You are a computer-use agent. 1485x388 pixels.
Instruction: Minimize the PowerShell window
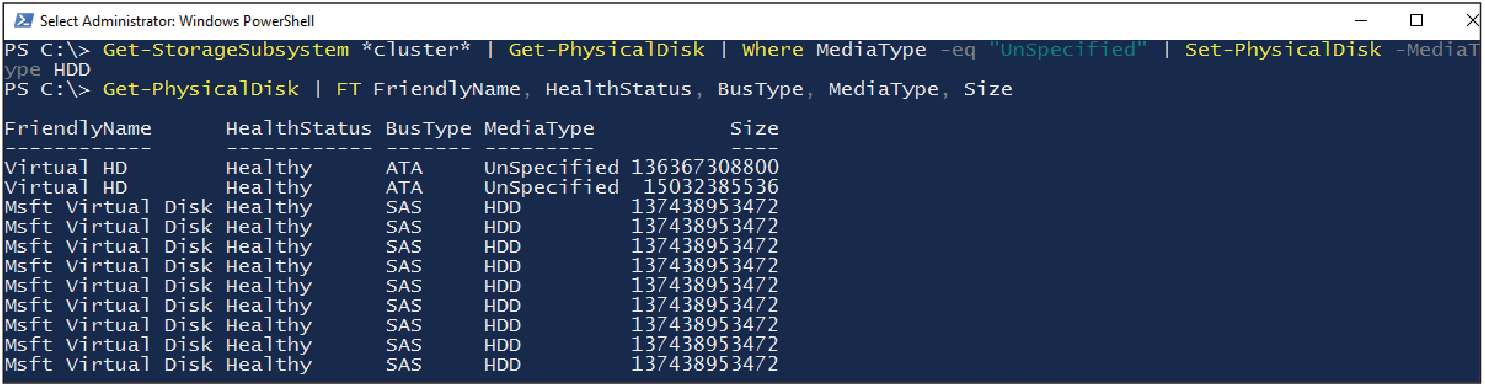(1359, 20)
